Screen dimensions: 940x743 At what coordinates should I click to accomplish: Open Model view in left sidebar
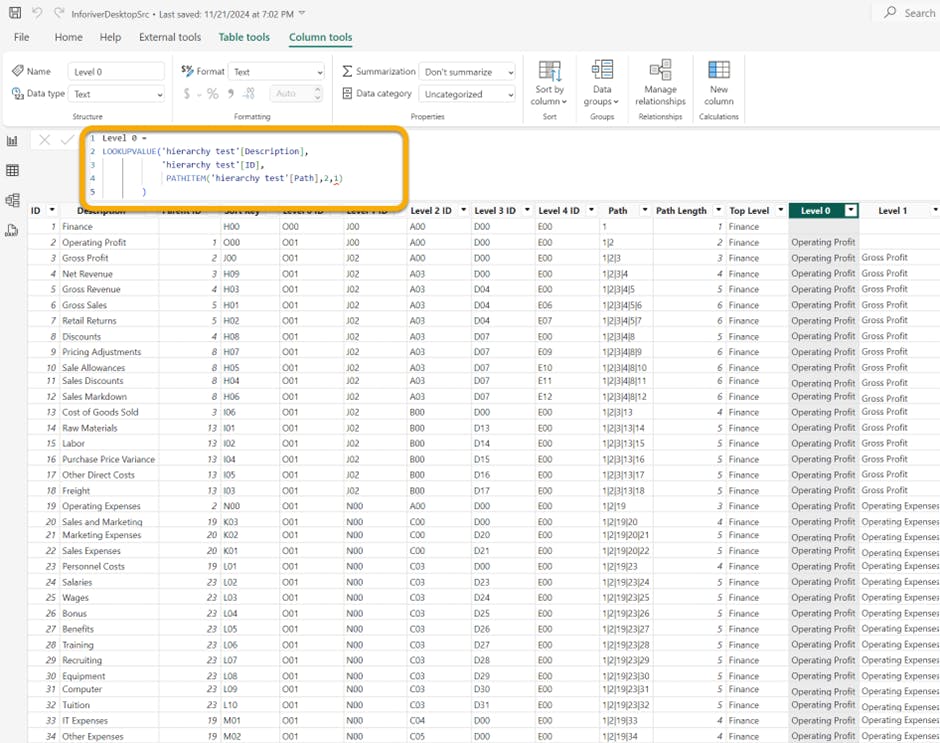point(13,201)
